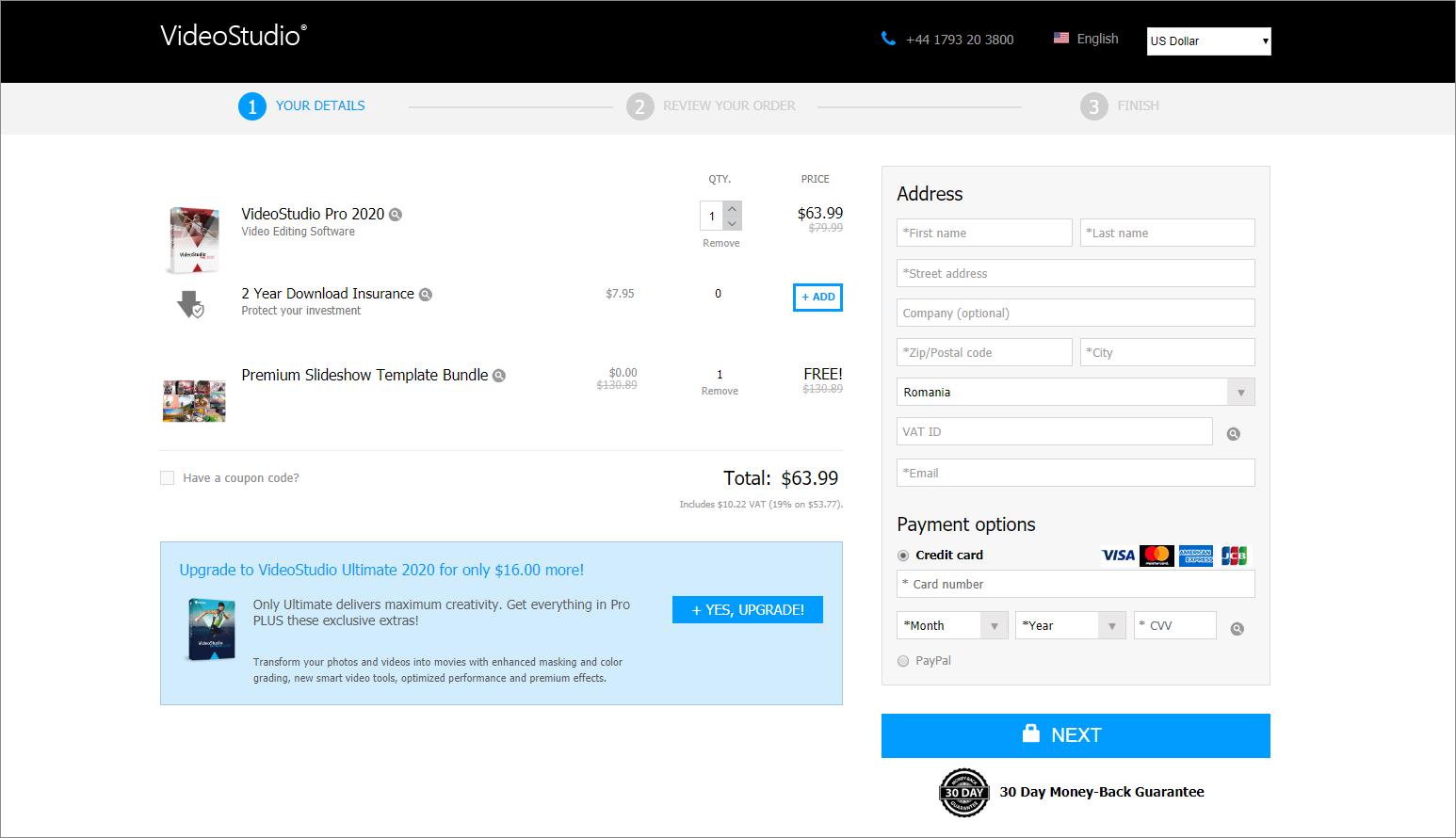The height and width of the screenshot is (838, 1456).
Task: Click the VideoStudio Pro quantity box
Action: [712, 217]
